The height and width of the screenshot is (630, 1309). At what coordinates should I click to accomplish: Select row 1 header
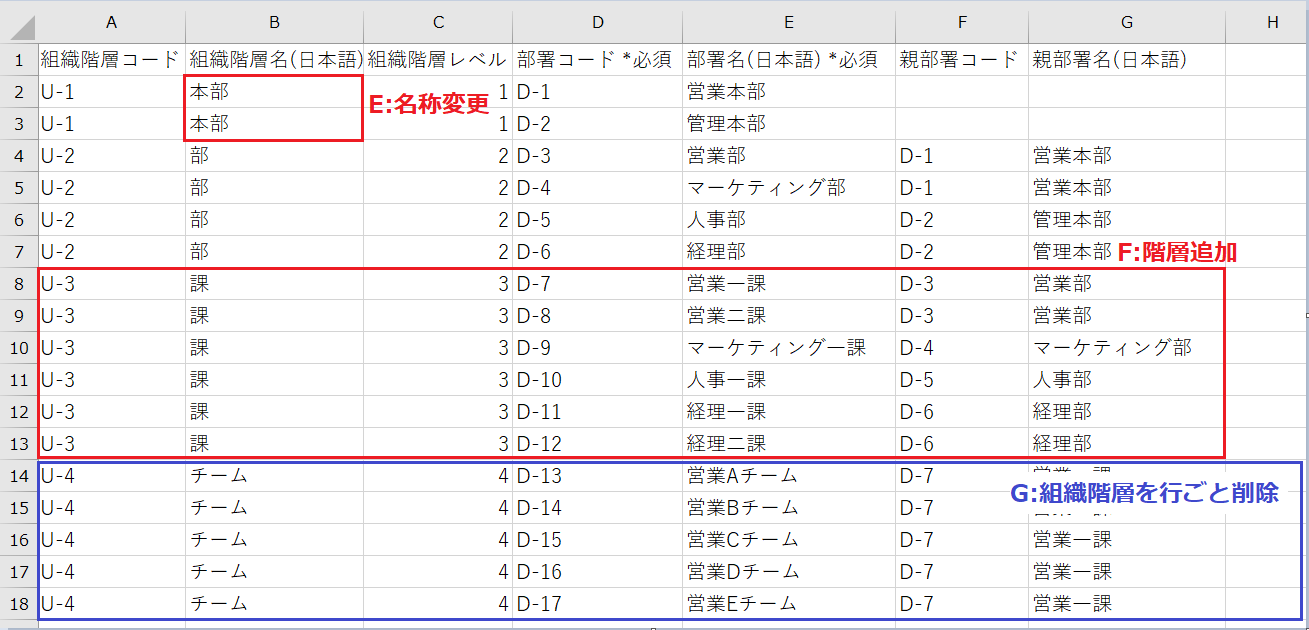click(x=19, y=60)
